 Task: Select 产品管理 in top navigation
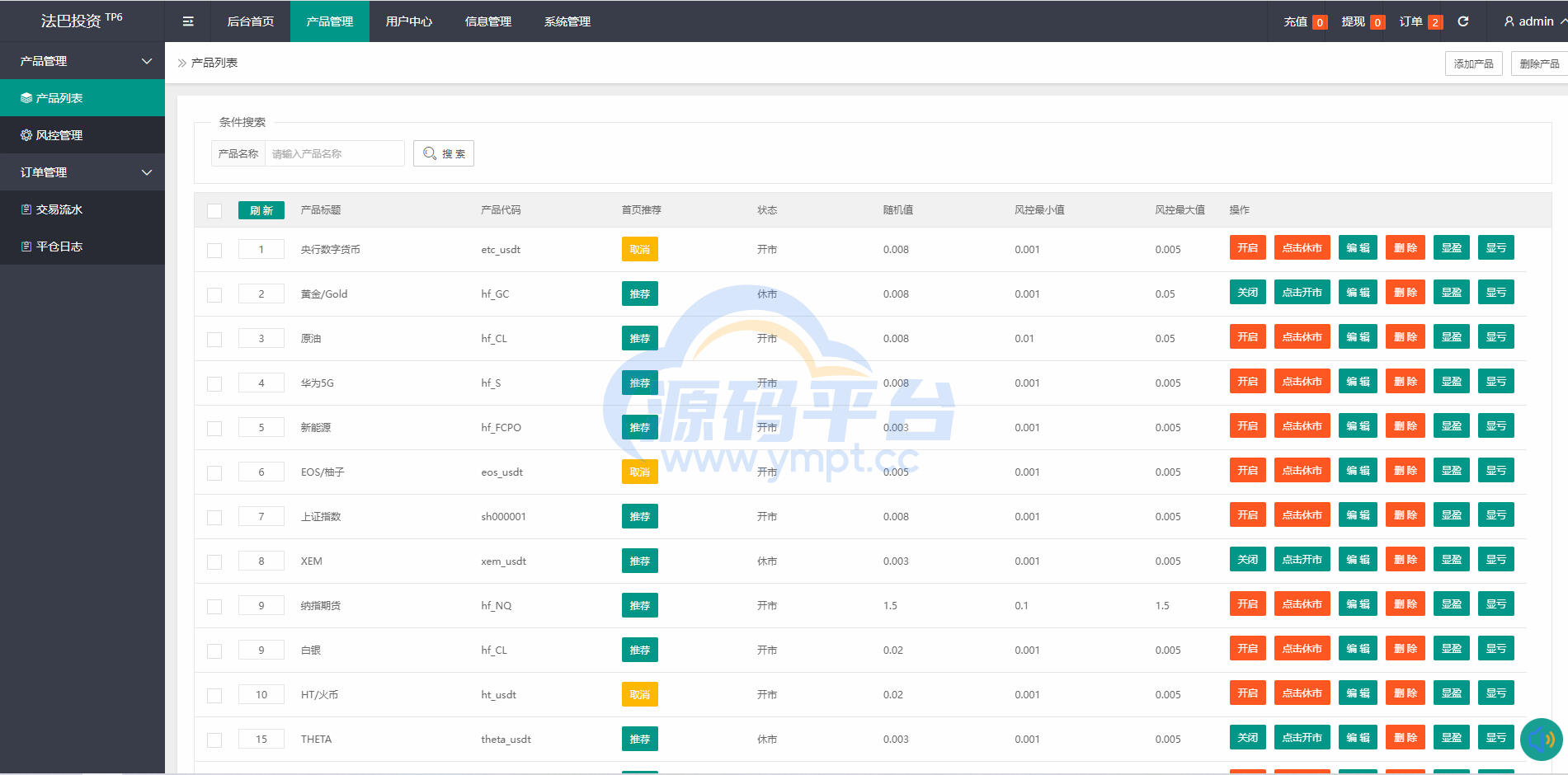330,21
